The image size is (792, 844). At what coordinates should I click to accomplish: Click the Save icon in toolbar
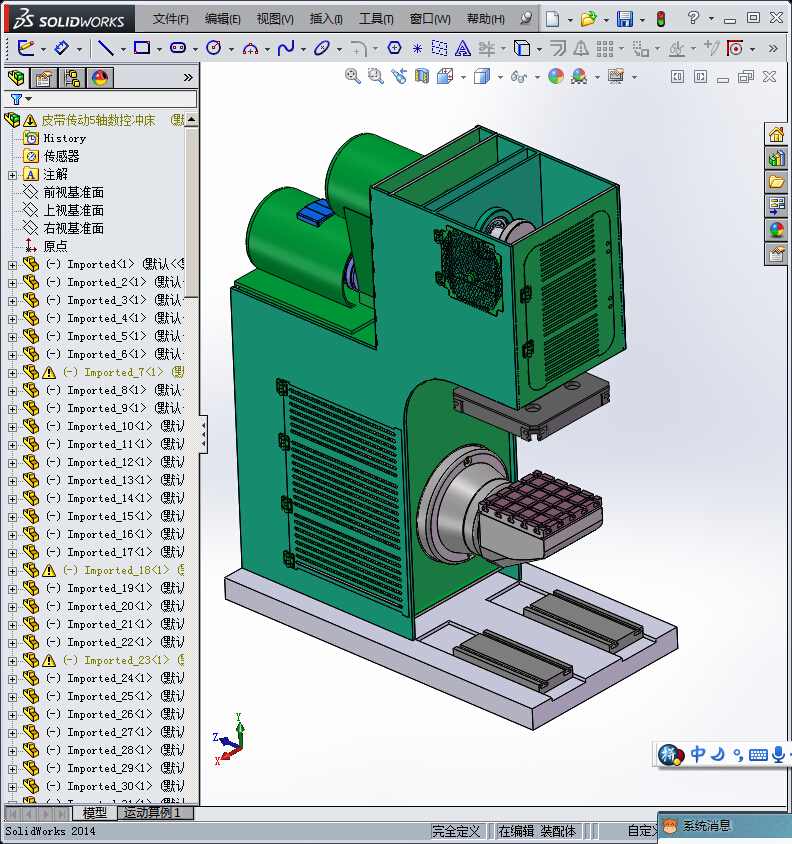pyautogui.click(x=625, y=19)
